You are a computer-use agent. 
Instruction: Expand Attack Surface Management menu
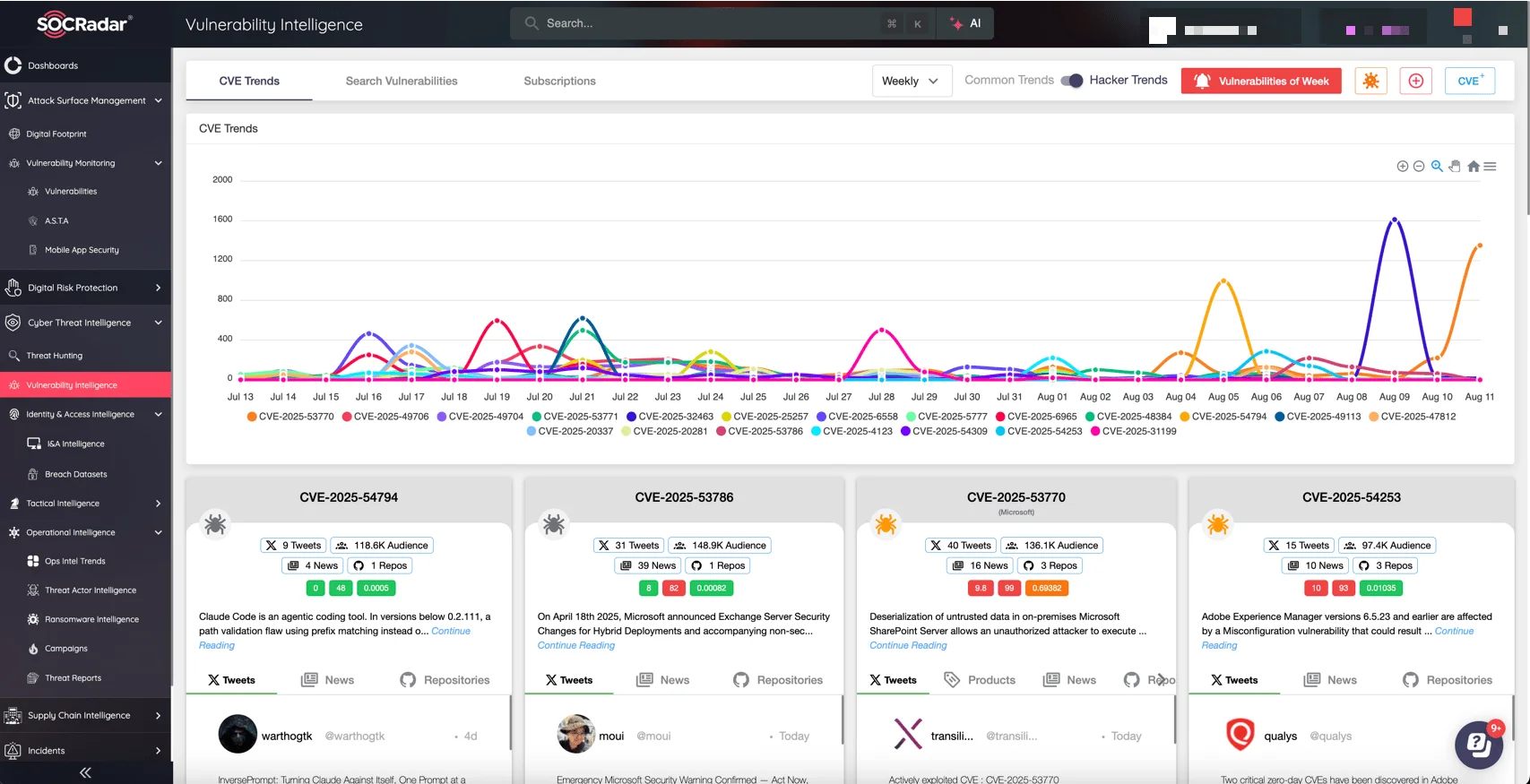coord(85,100)
